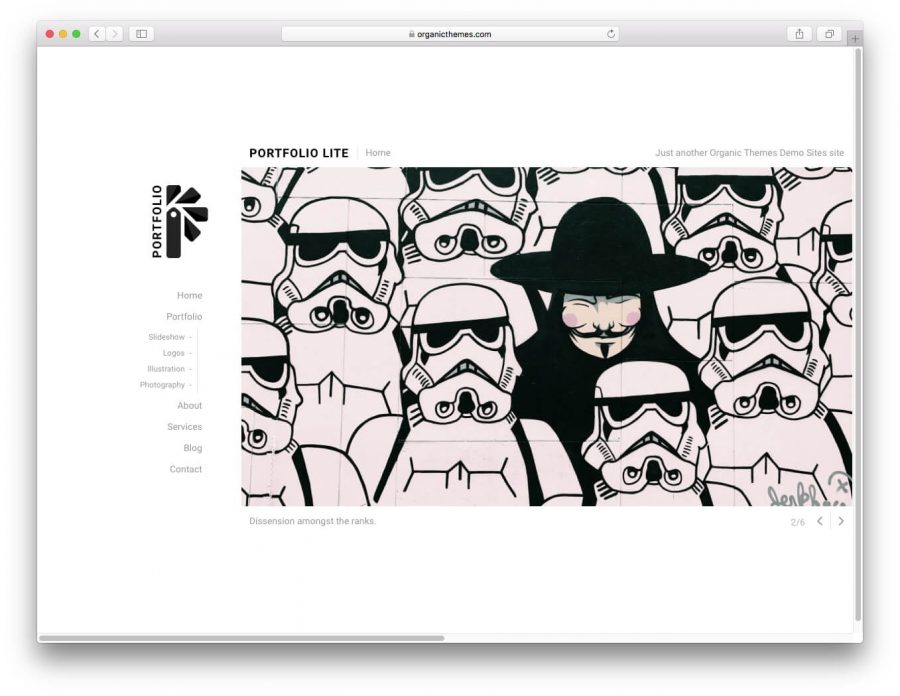
Task: Show previous slide with left chevron
Action: [820, 521]
